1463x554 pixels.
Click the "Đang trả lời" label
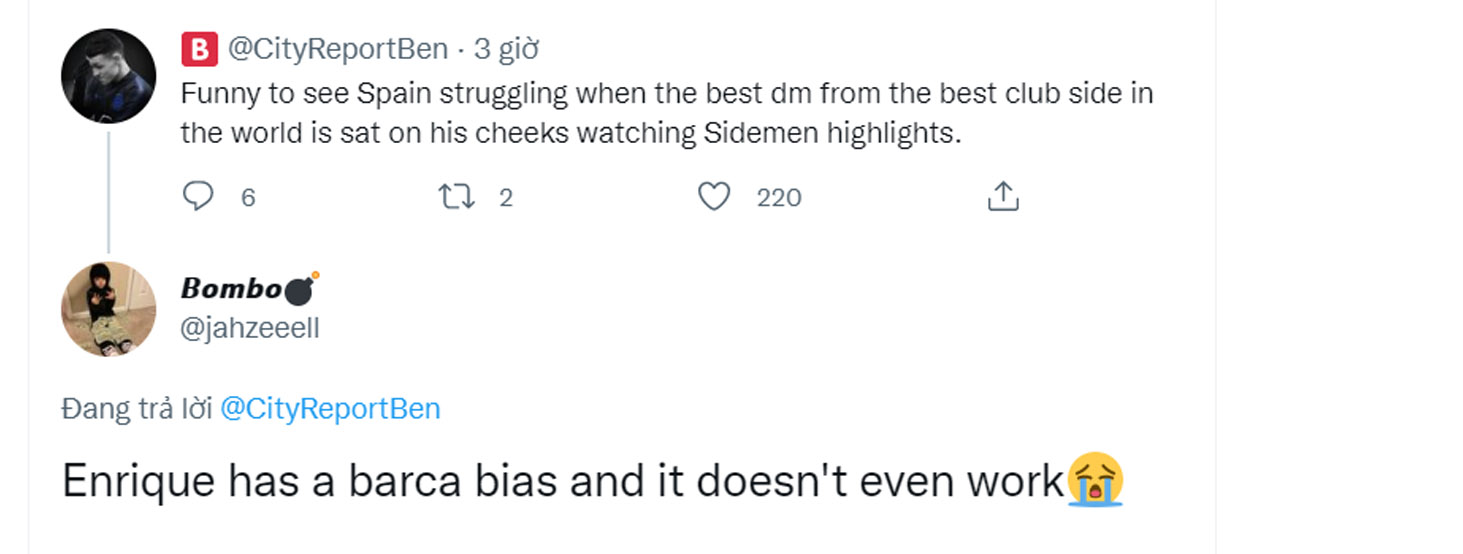137,409
